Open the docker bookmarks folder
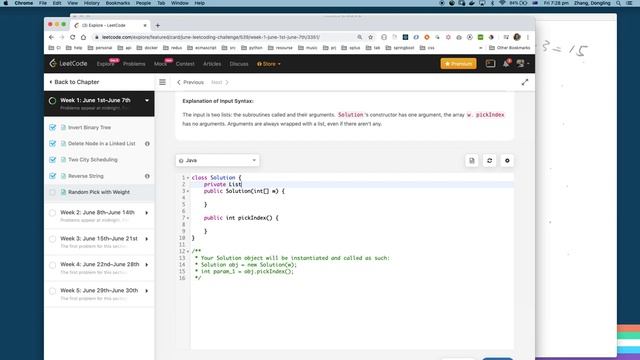The height and width of the screenshot is (360, 640). coord(147,48)
